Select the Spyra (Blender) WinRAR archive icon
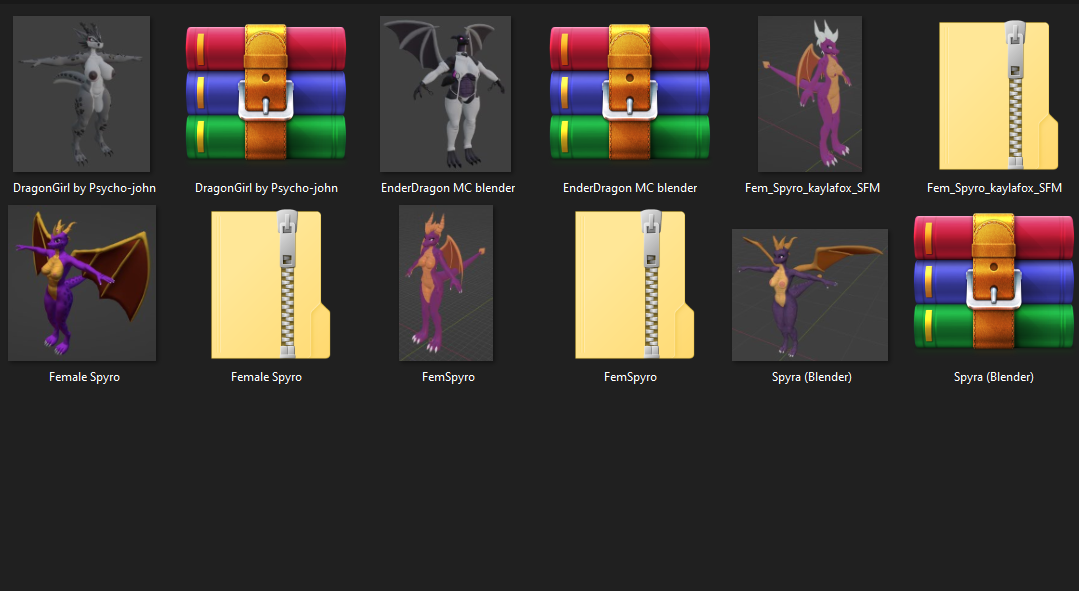 coord(994,281)
